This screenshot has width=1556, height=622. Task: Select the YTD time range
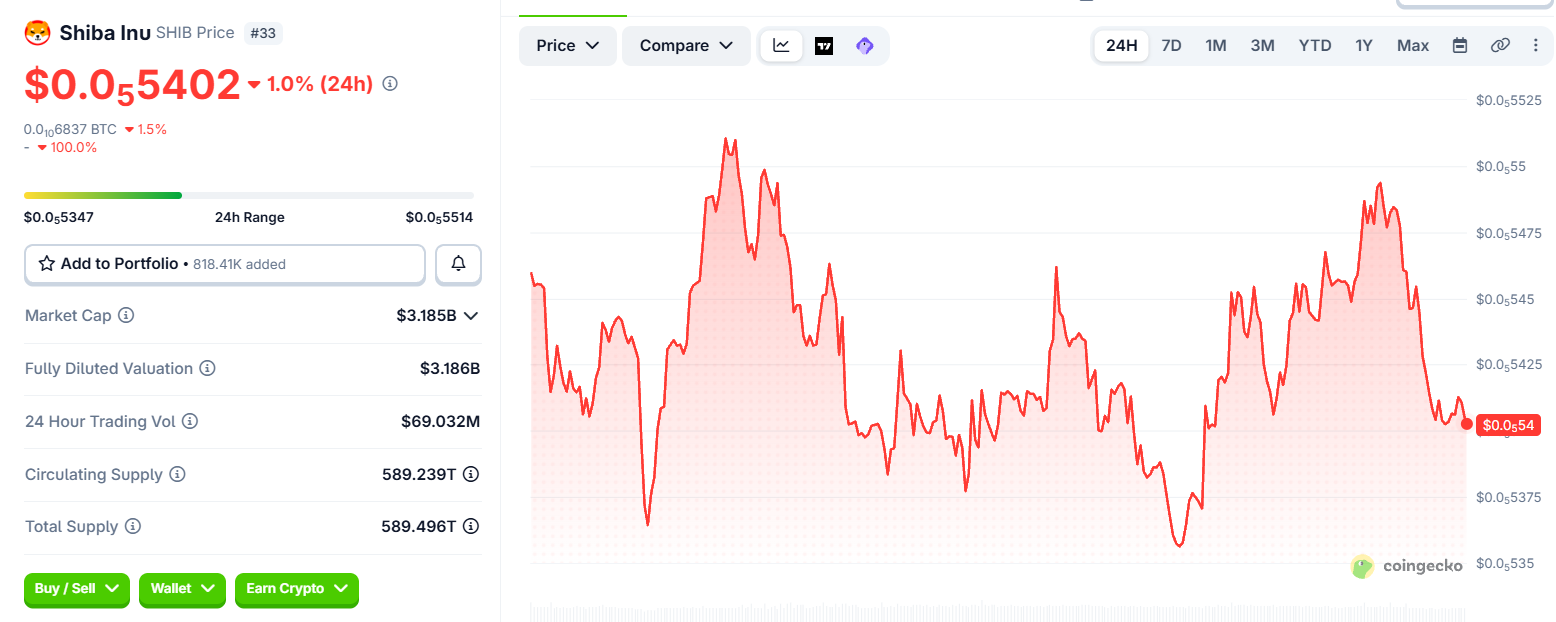pos(1315,46)
